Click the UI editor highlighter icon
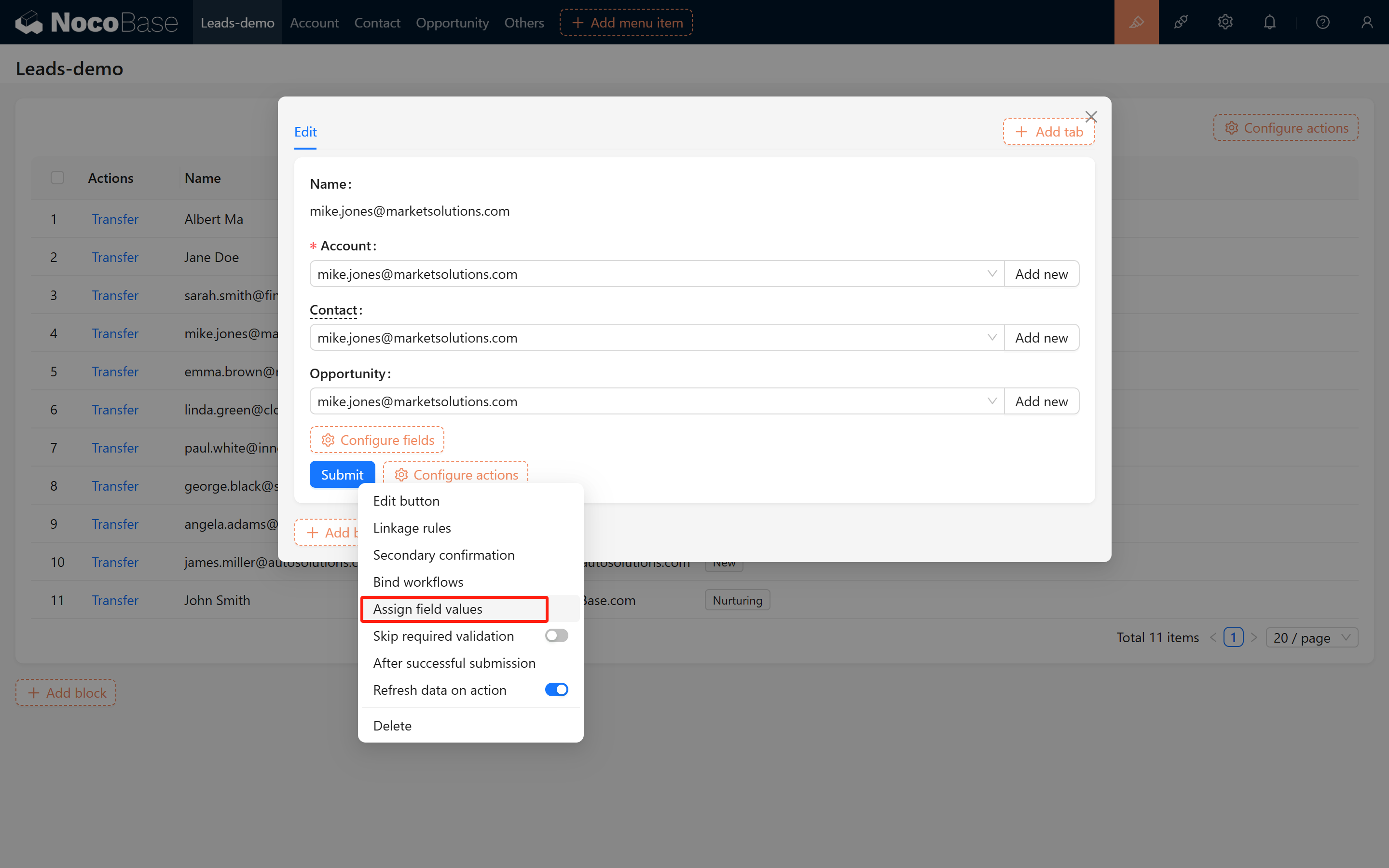Viewport: 1389px width, 868px height. pos(1136,22)
